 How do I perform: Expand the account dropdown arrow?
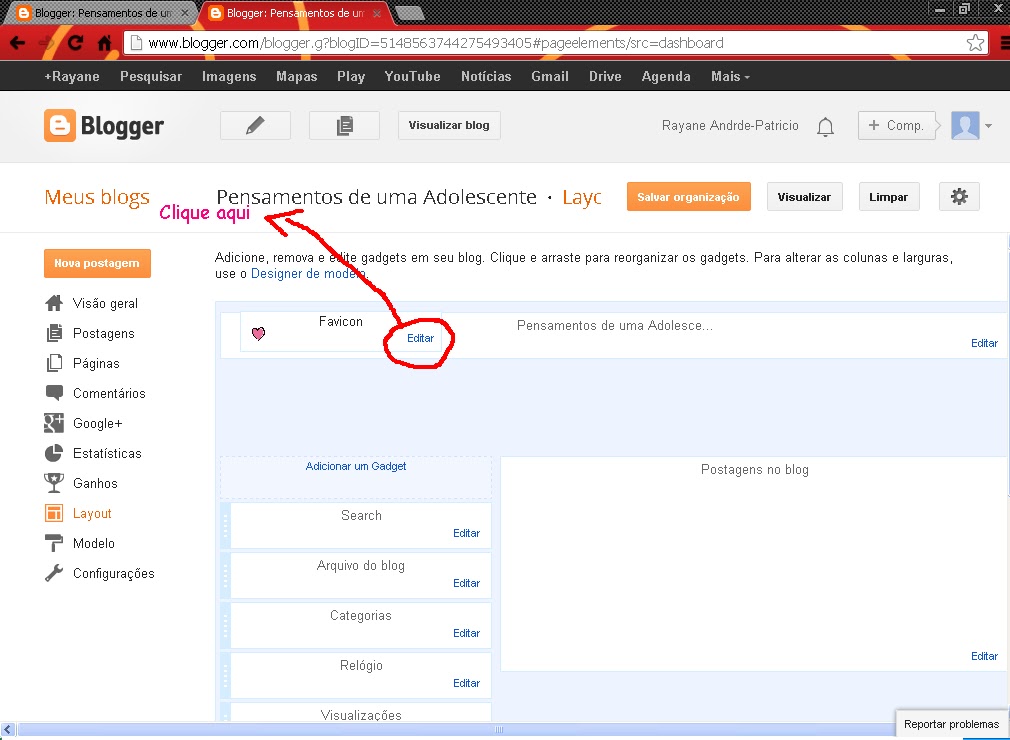coord(989,126)
